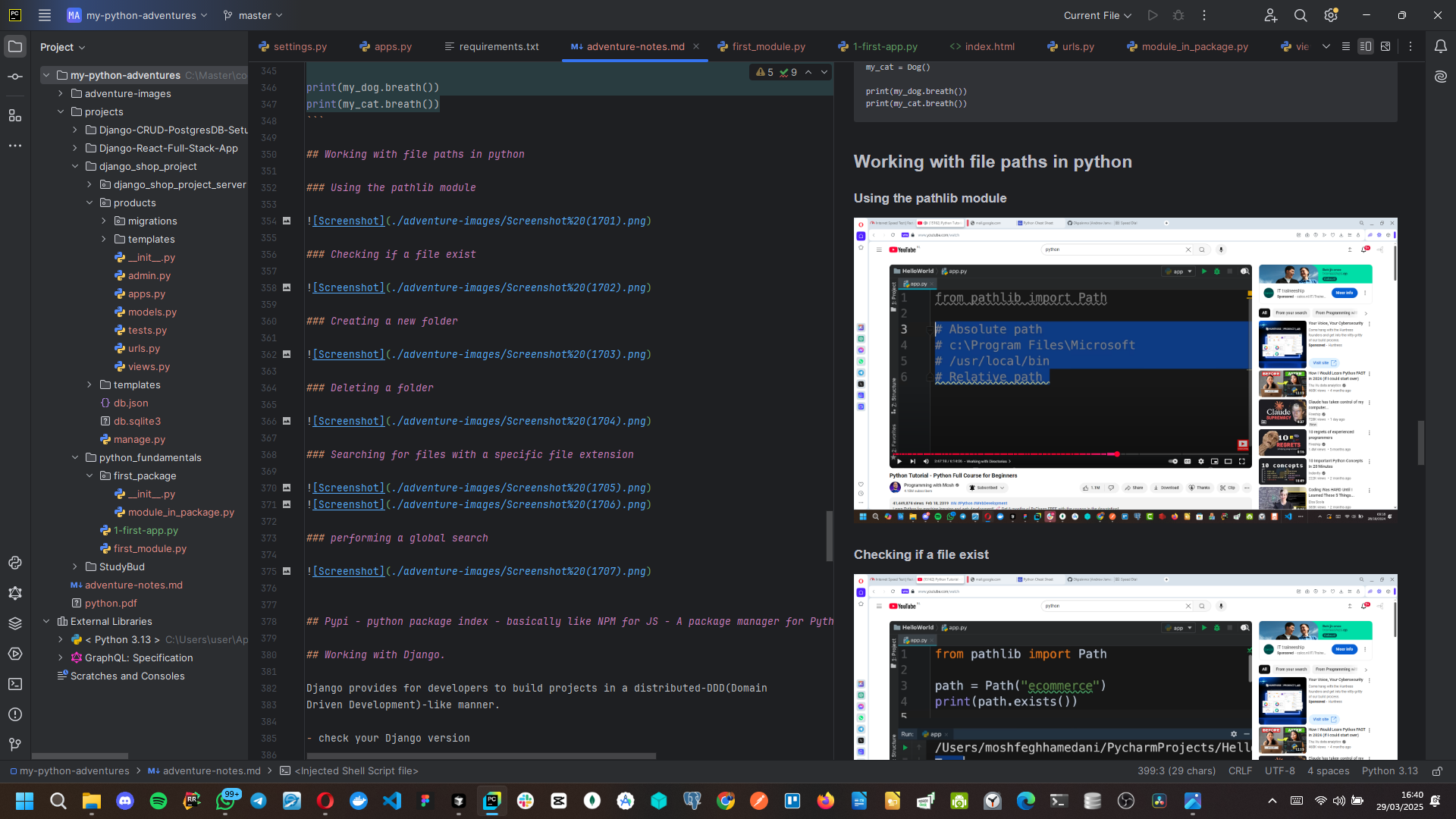Click the preview pane scrollbar thumb
The image size is (1456, 819).
coord(1420,442)
